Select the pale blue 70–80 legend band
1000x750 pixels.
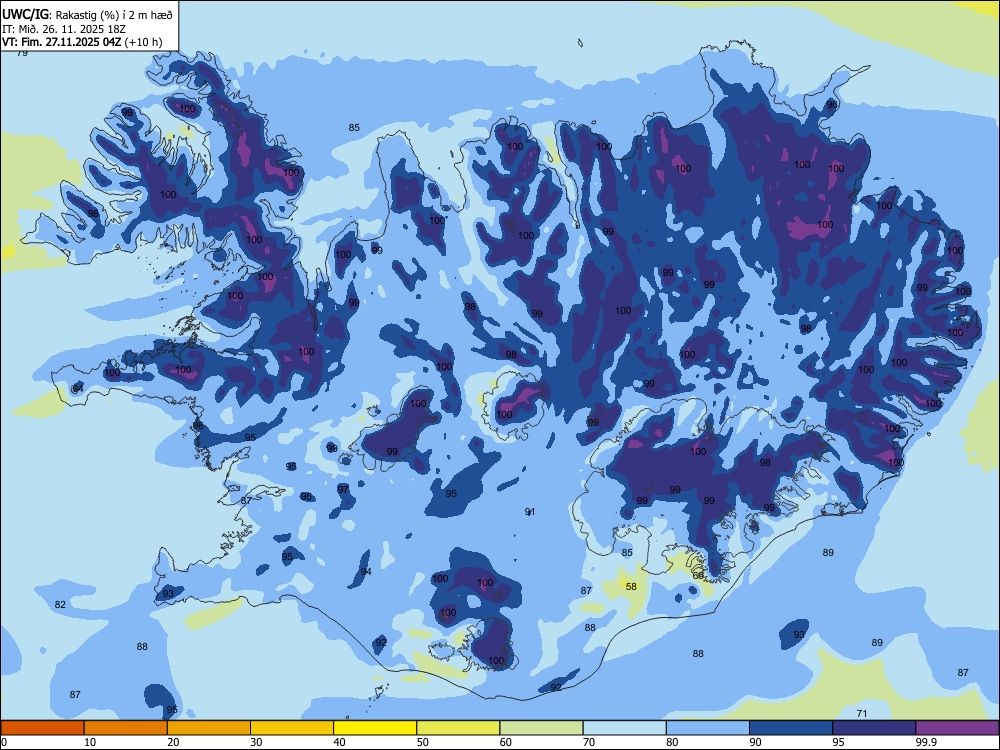(624, 728)
